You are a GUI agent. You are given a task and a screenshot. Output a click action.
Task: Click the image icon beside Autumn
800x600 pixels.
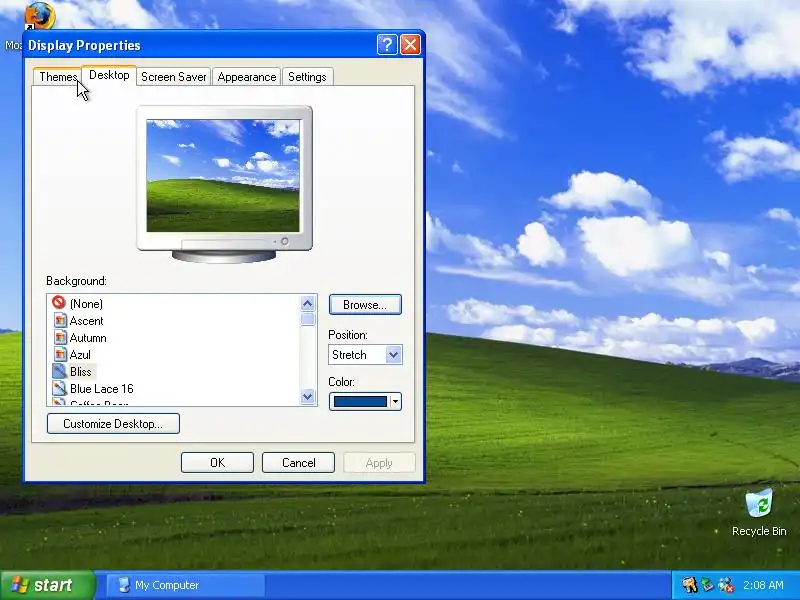pyautogui.click(x=60, y=337)
